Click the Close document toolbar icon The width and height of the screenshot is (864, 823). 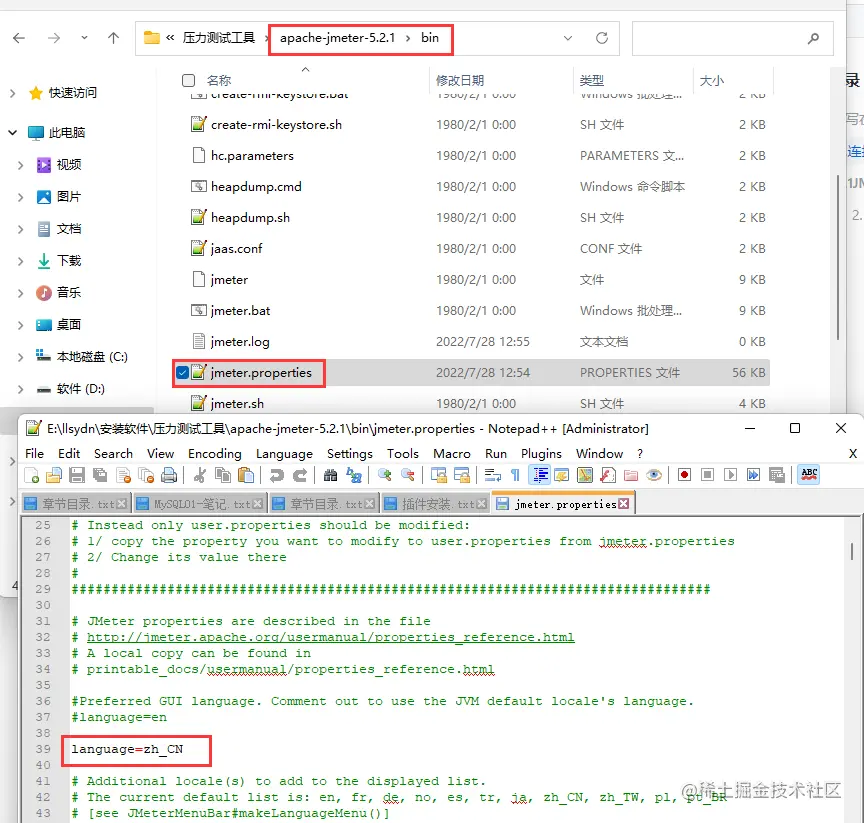[123, 475]
